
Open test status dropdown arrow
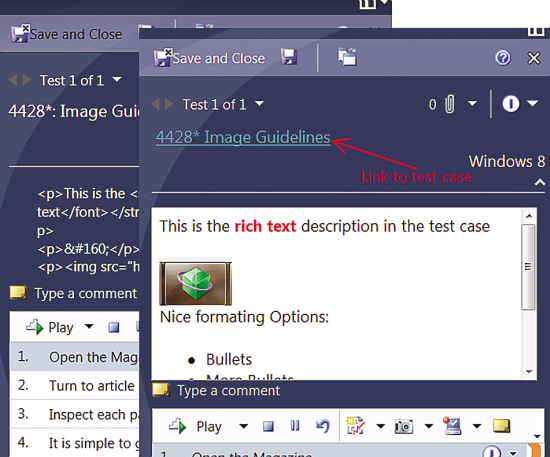click(x=533, y=103)
